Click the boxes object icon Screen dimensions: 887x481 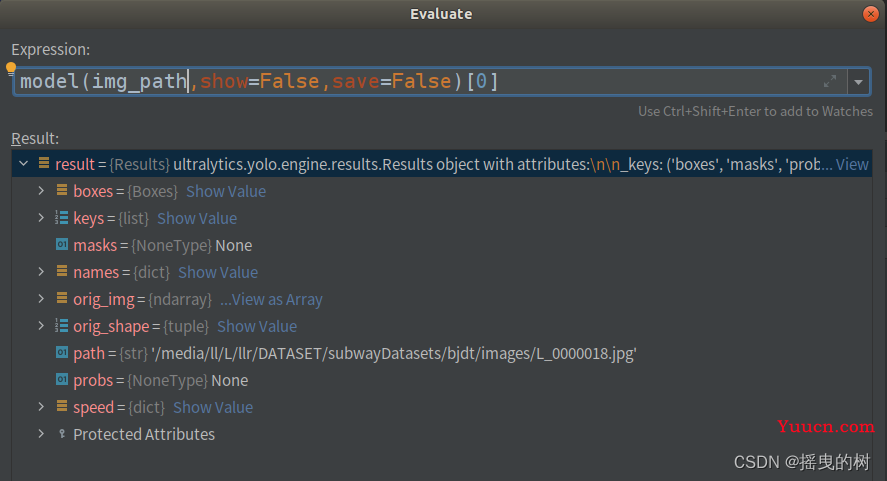(x=62, y=191)
